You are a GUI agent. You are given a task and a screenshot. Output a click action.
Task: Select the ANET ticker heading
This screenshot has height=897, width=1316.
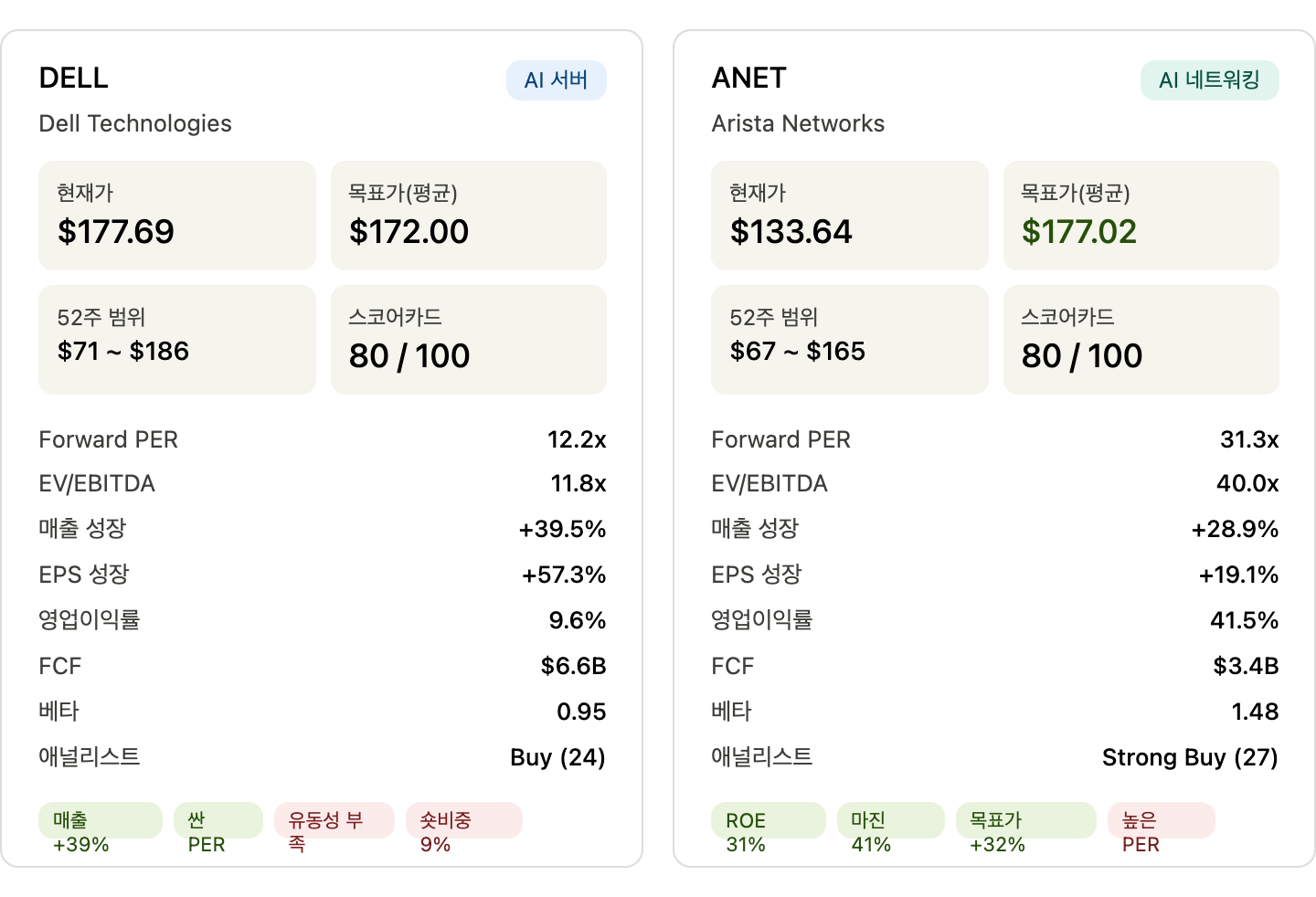[748, 79]
